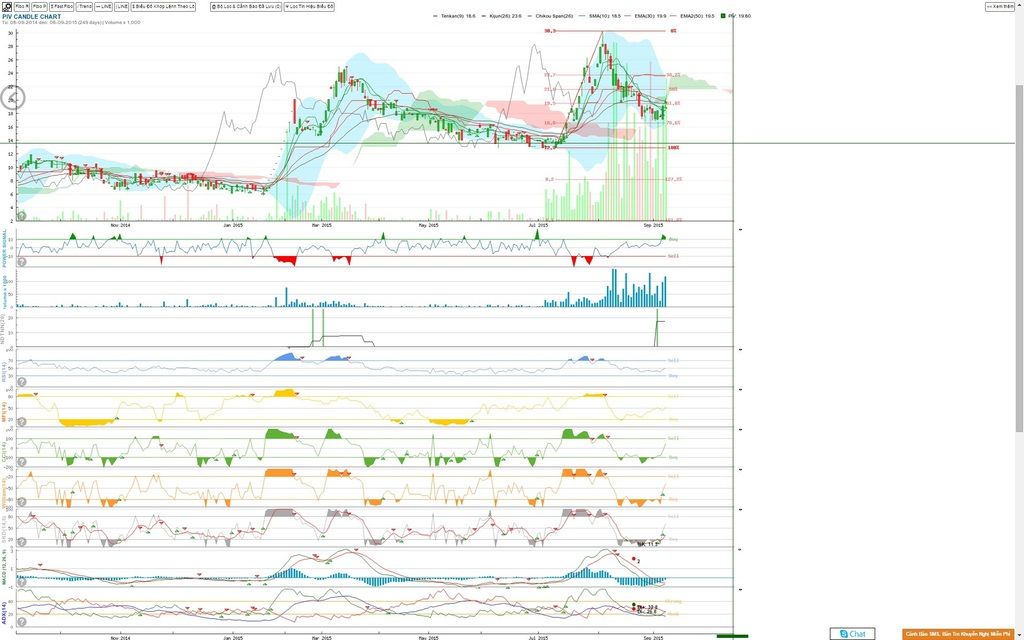Click help icon in ADX(14) panel

(22, 623)
